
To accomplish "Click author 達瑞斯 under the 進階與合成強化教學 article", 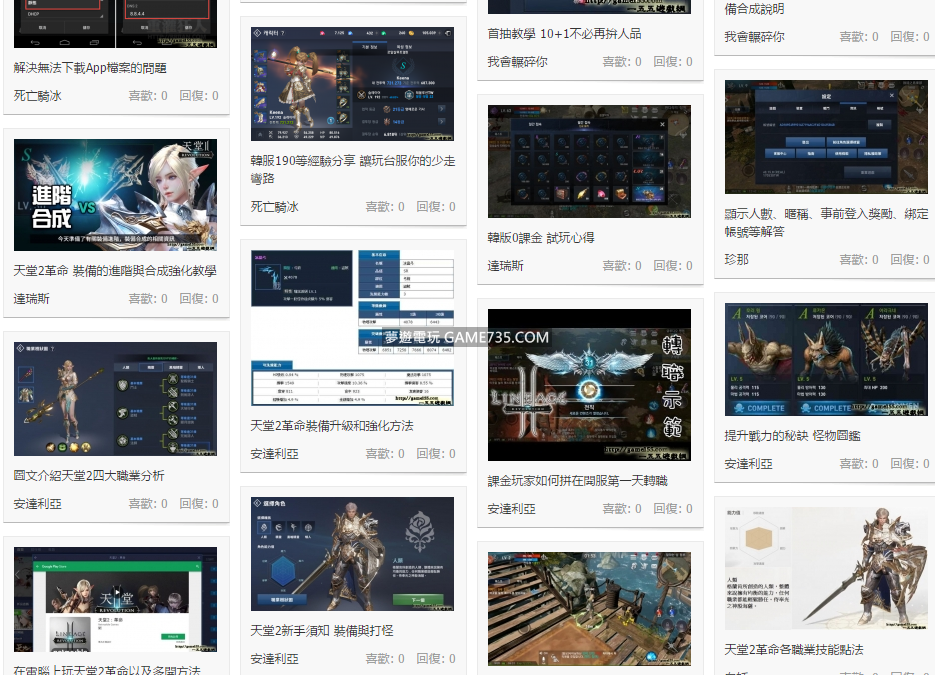I will point(32,298).
